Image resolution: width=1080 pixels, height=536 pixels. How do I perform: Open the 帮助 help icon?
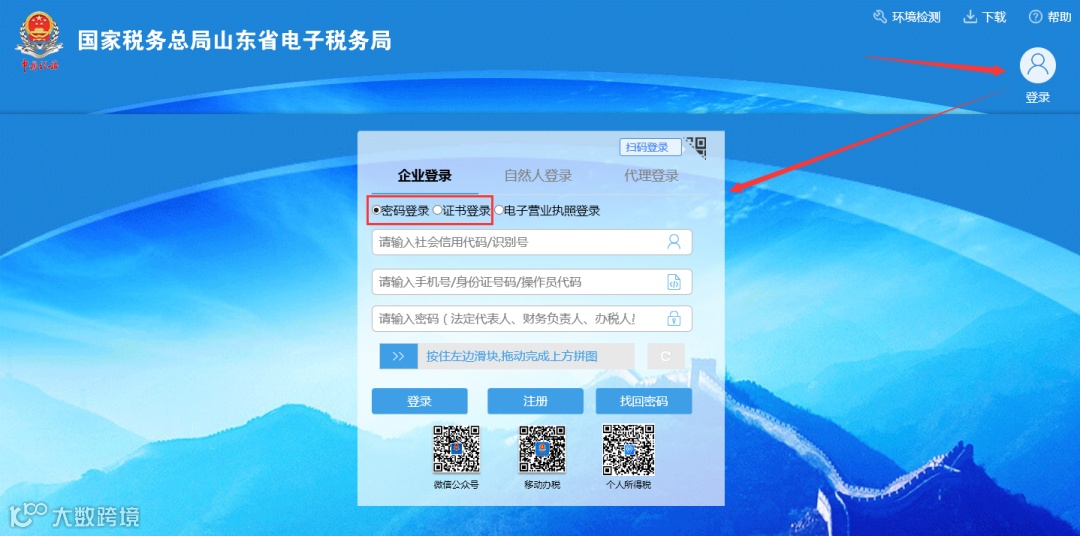[1035, 17]
